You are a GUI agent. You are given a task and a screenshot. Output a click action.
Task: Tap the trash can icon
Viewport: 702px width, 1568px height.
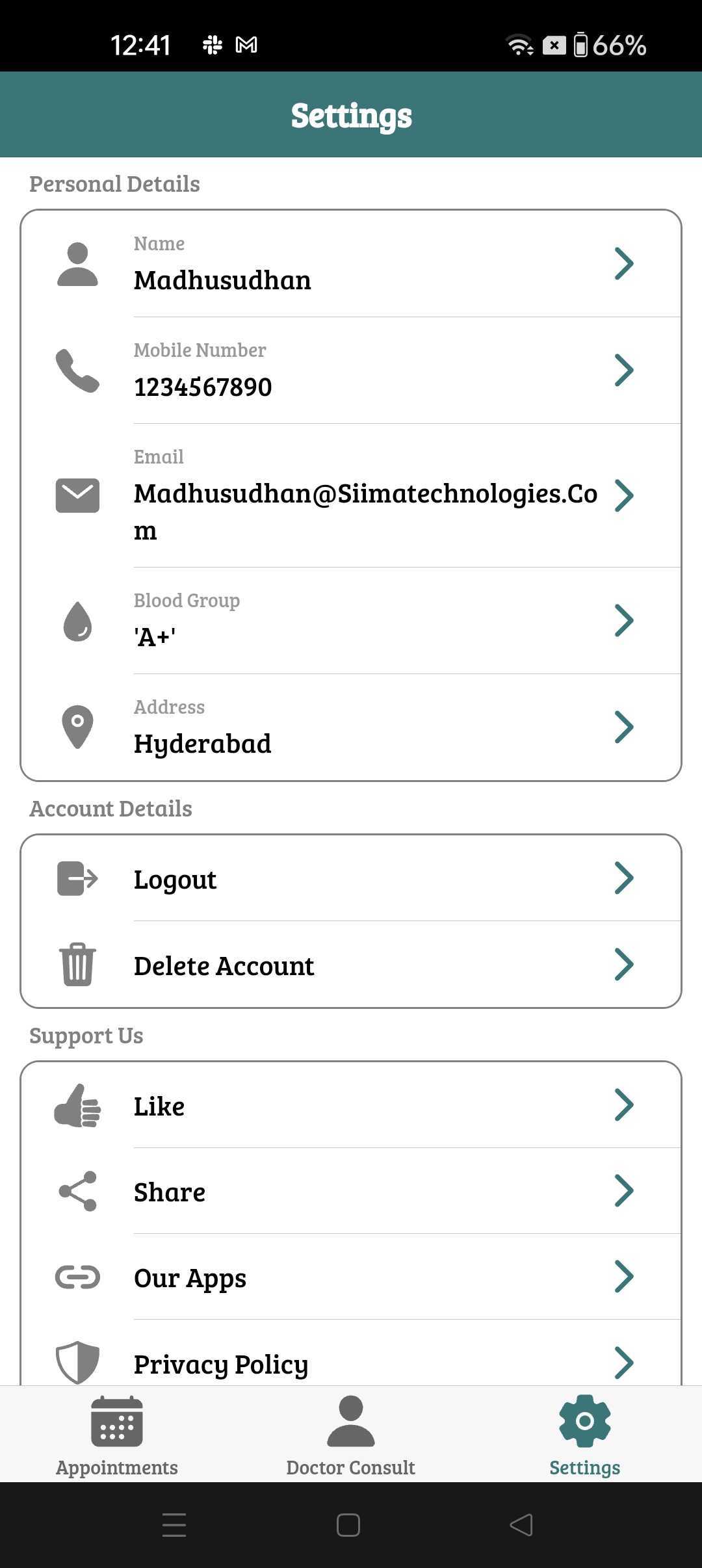click(77, 964)
